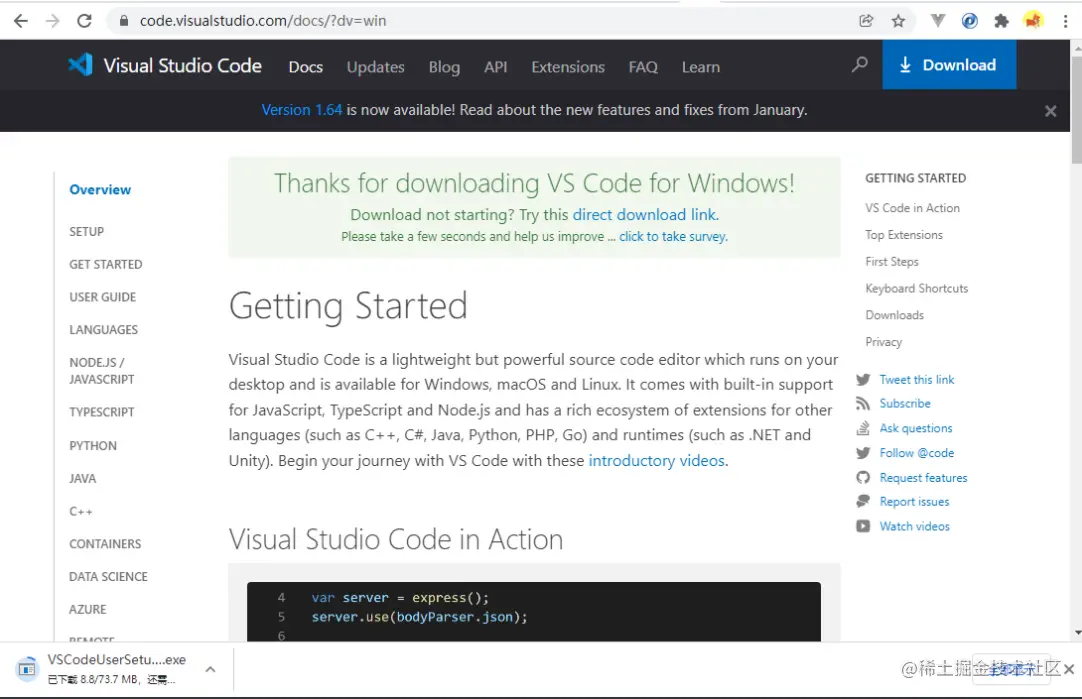Click the Stack Overflow icon beside Ask questions
This screenshot has width=1082, height=699.
point(863,428)
